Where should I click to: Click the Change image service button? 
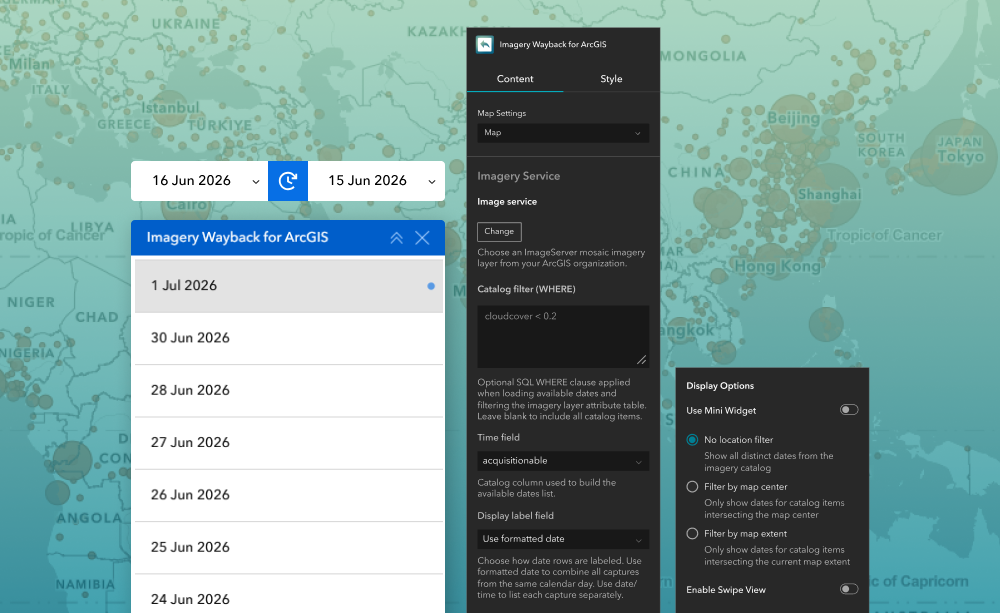499,232
